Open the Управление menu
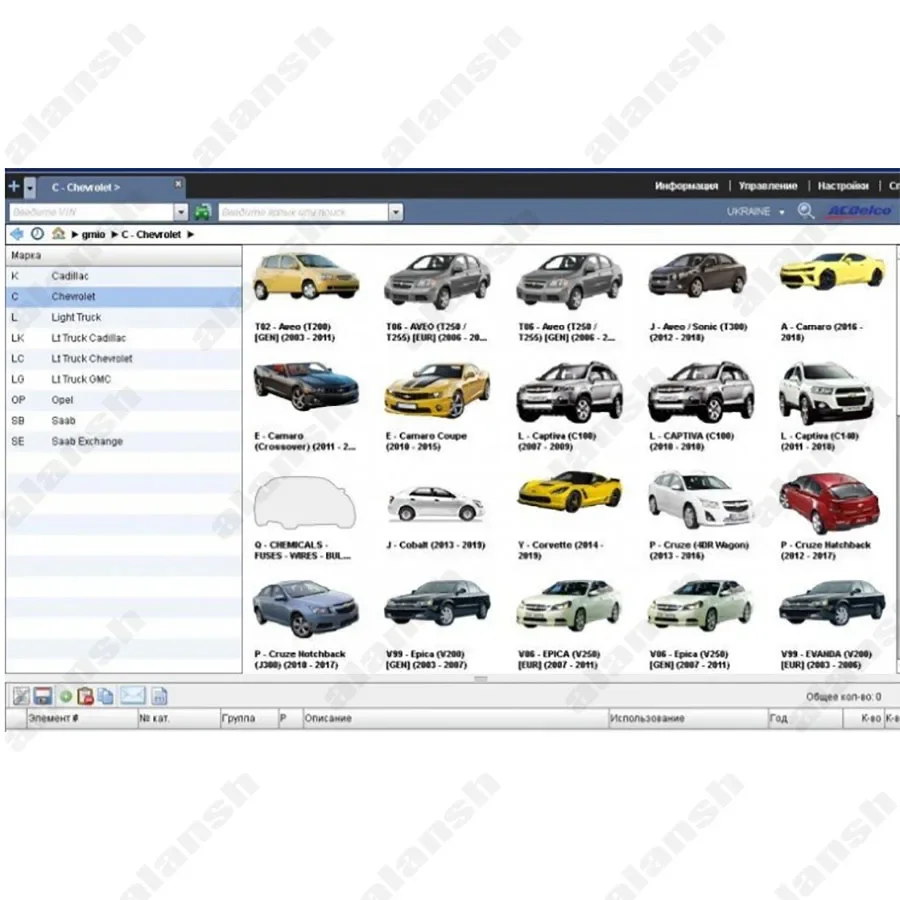Viewport: 900px width, 900px height. point(767,186)
